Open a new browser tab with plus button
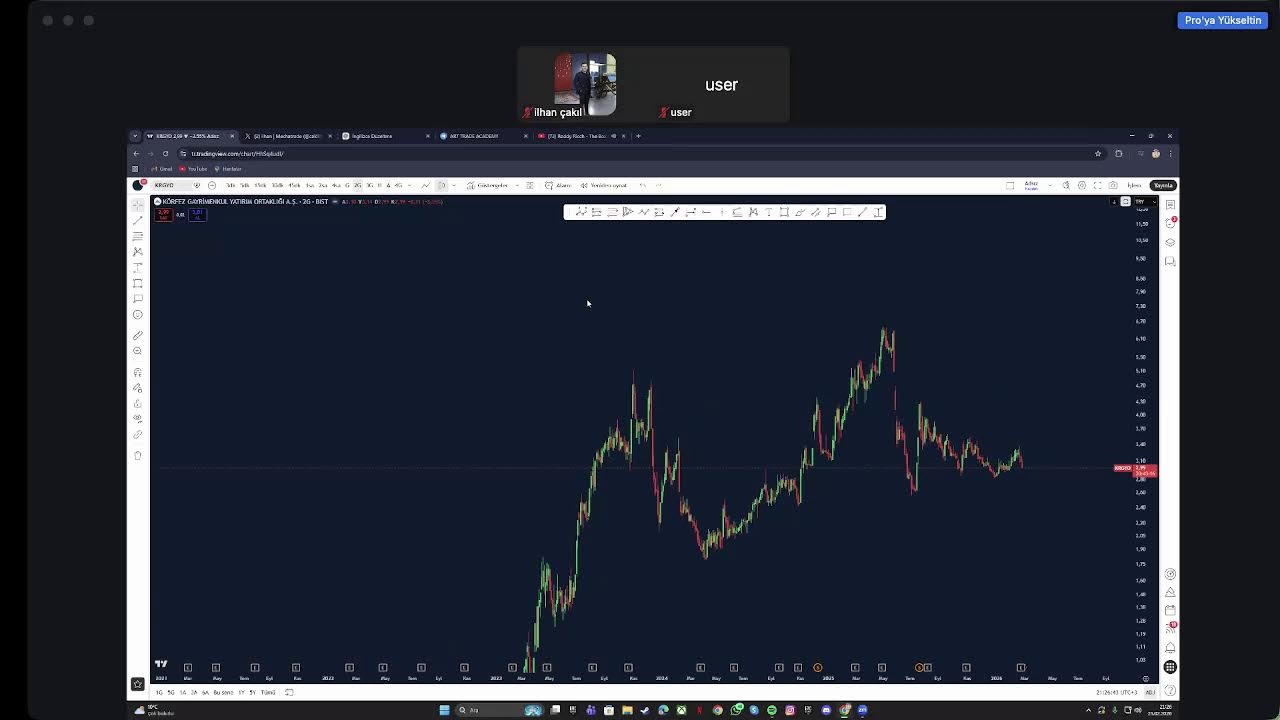The width and height of the screenshot is (1280, 720). (638, 136)
